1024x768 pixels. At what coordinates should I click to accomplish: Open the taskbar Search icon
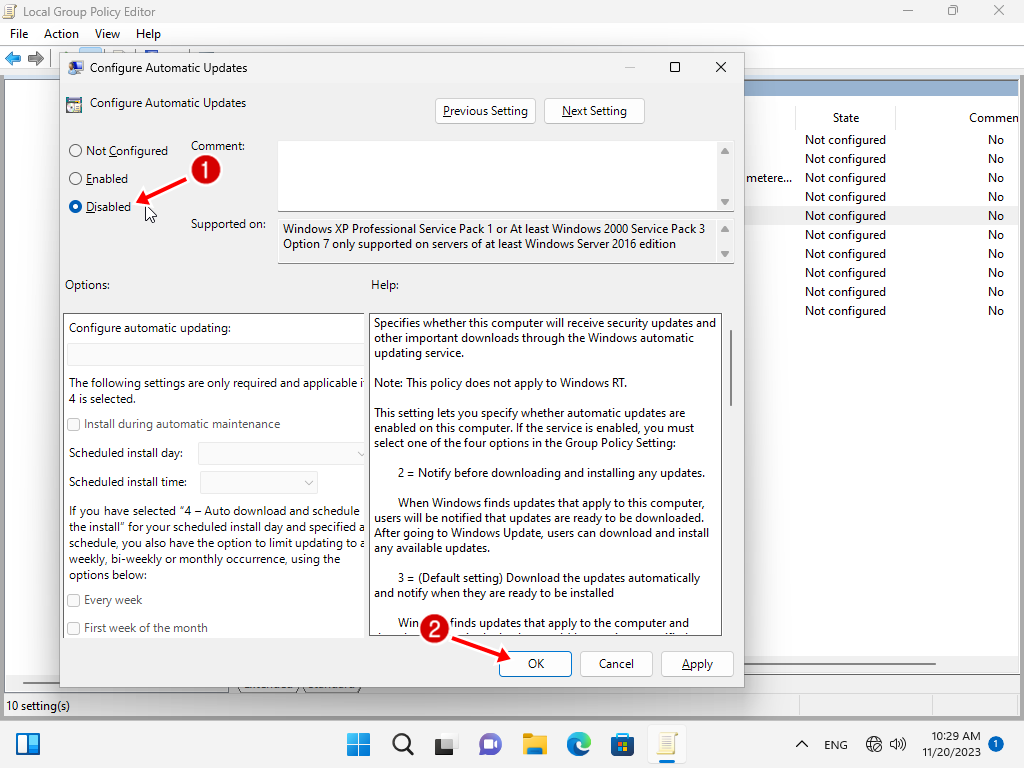coord(403,744)
